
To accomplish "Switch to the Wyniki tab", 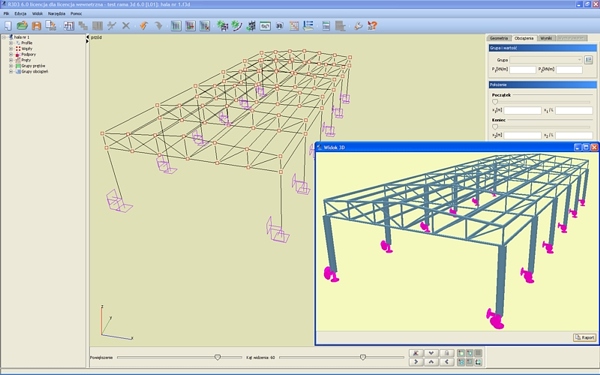I will 546,38.
